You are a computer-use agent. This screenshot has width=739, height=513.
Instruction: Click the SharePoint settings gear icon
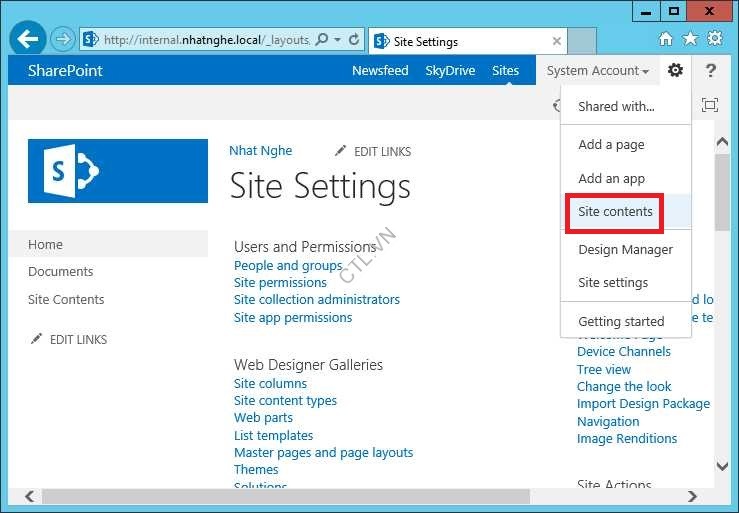[675, 70]
